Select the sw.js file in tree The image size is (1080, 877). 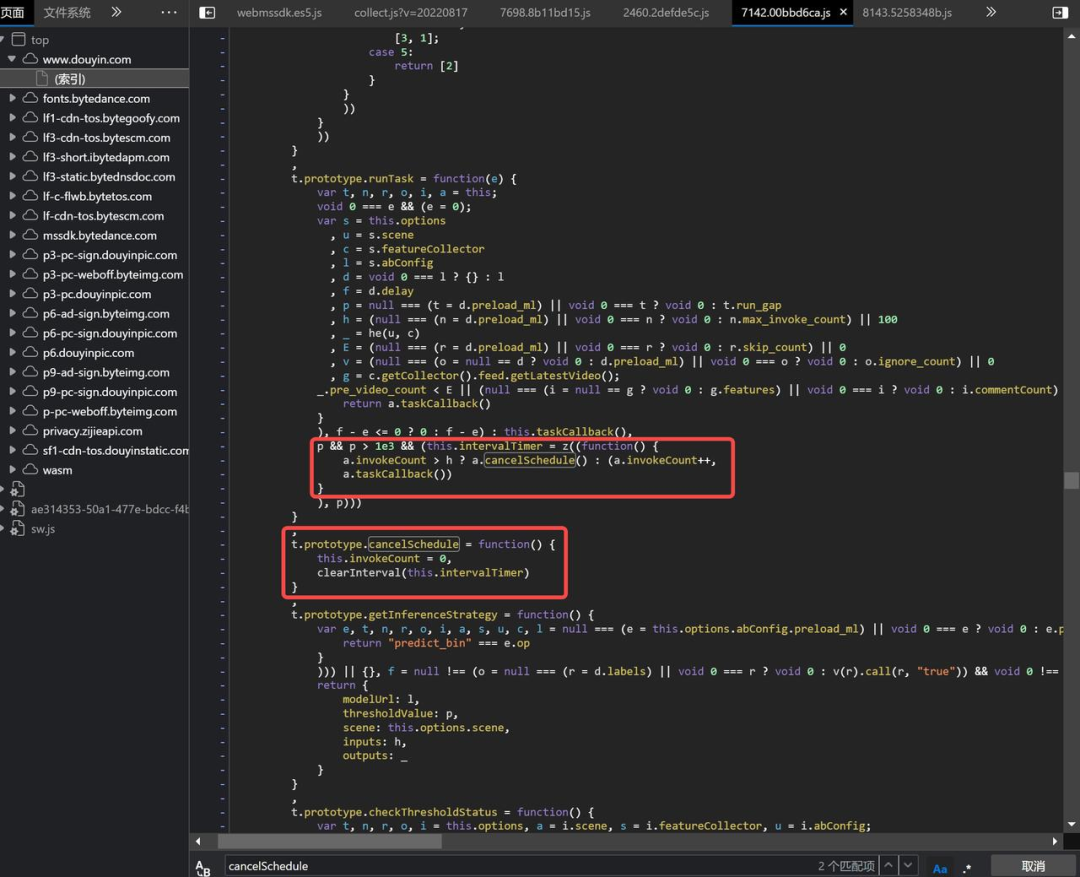pos(43,529)
